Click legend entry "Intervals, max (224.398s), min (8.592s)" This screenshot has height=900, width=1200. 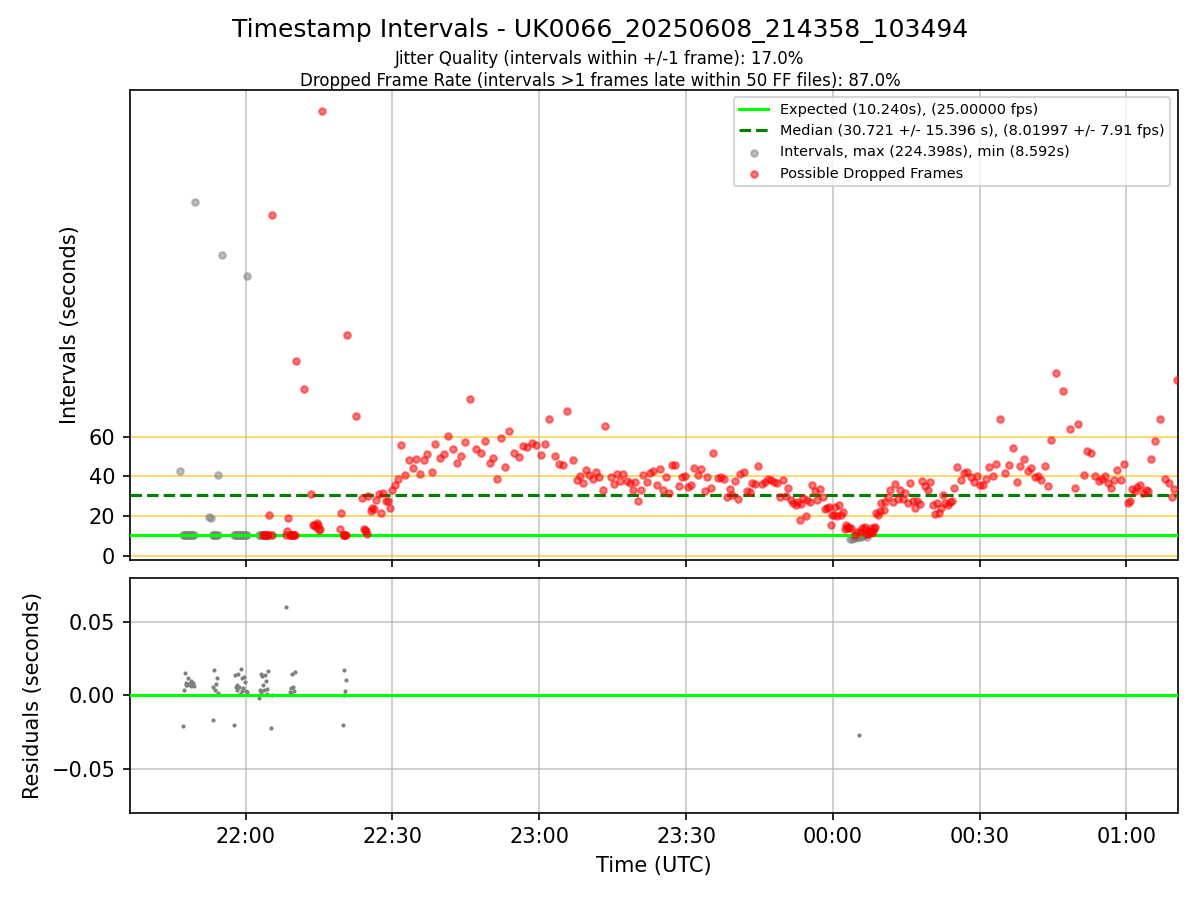click(924, 151)
